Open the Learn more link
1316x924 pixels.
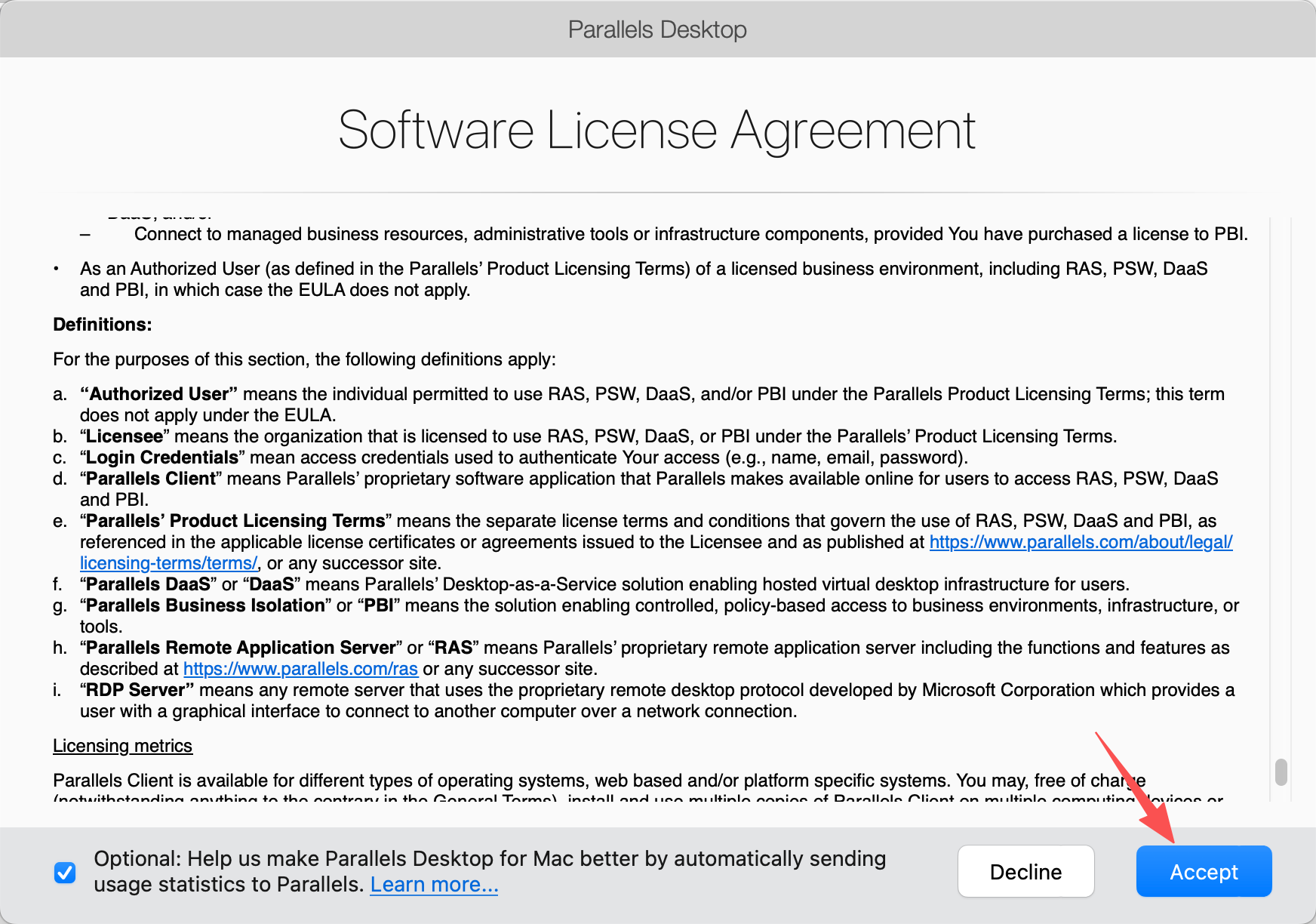click(434, 884)
